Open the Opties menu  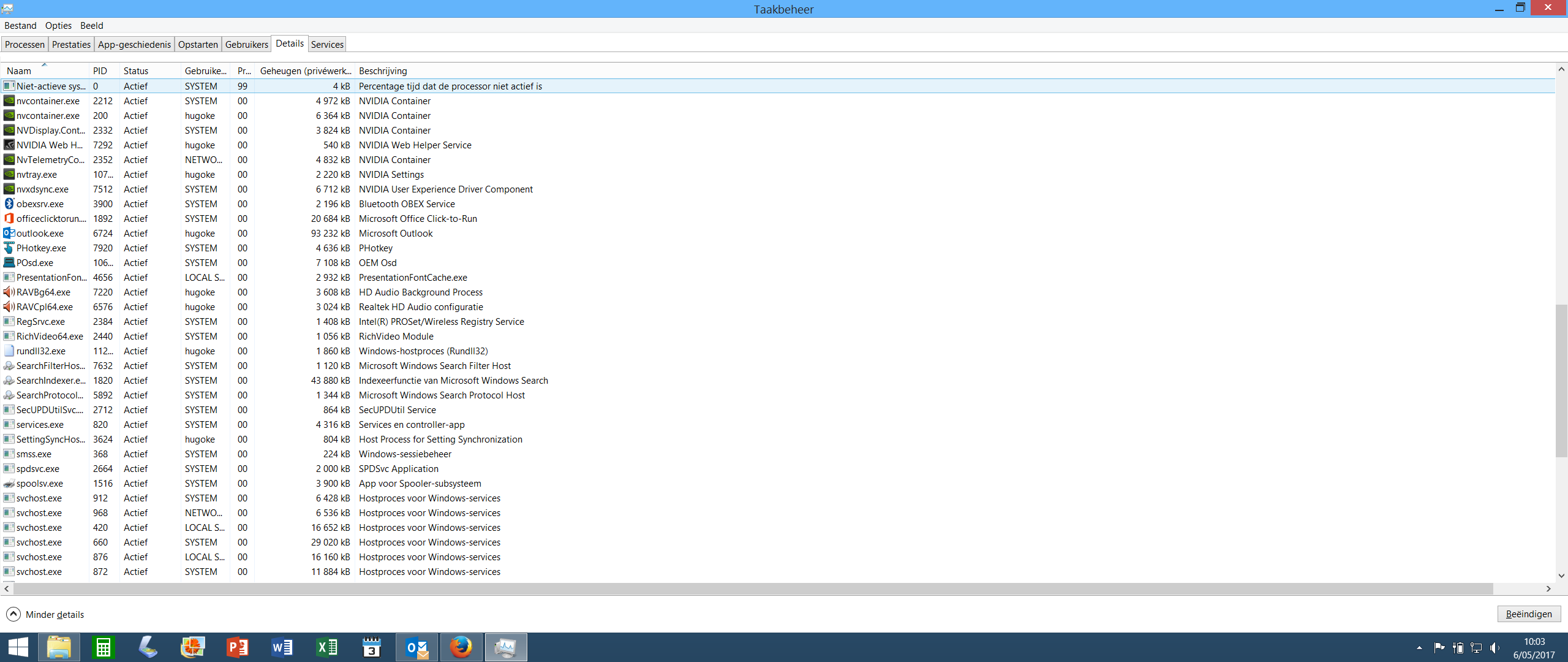pyautogui.click(x=58, y=25)
